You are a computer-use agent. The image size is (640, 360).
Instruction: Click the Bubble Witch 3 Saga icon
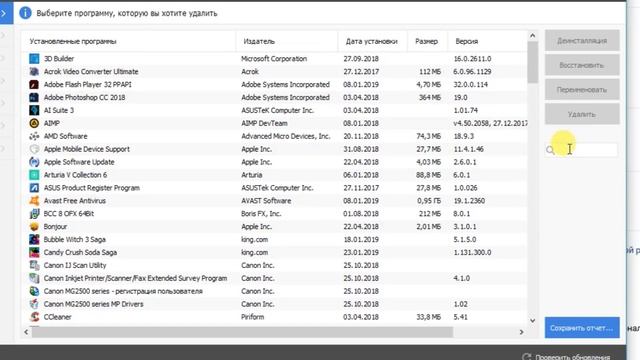pos(34,240)
